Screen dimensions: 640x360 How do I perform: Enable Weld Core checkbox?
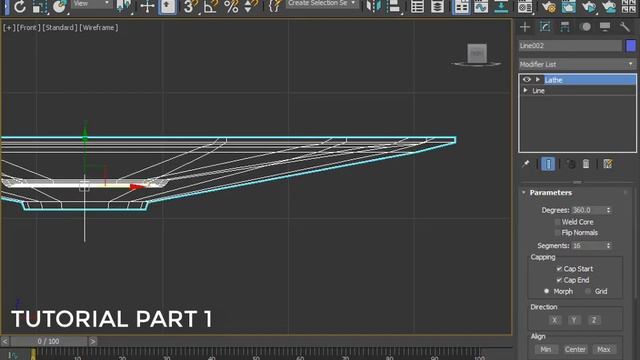[x=558, y=222]
